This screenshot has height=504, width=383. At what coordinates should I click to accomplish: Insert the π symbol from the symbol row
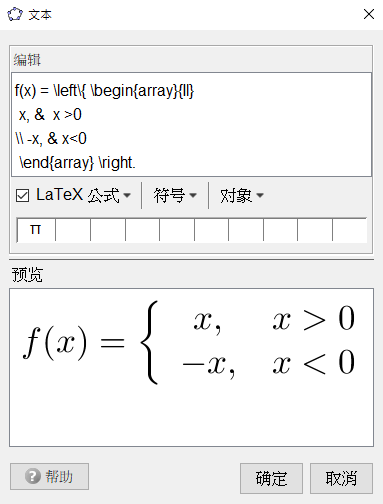(35, 229)
